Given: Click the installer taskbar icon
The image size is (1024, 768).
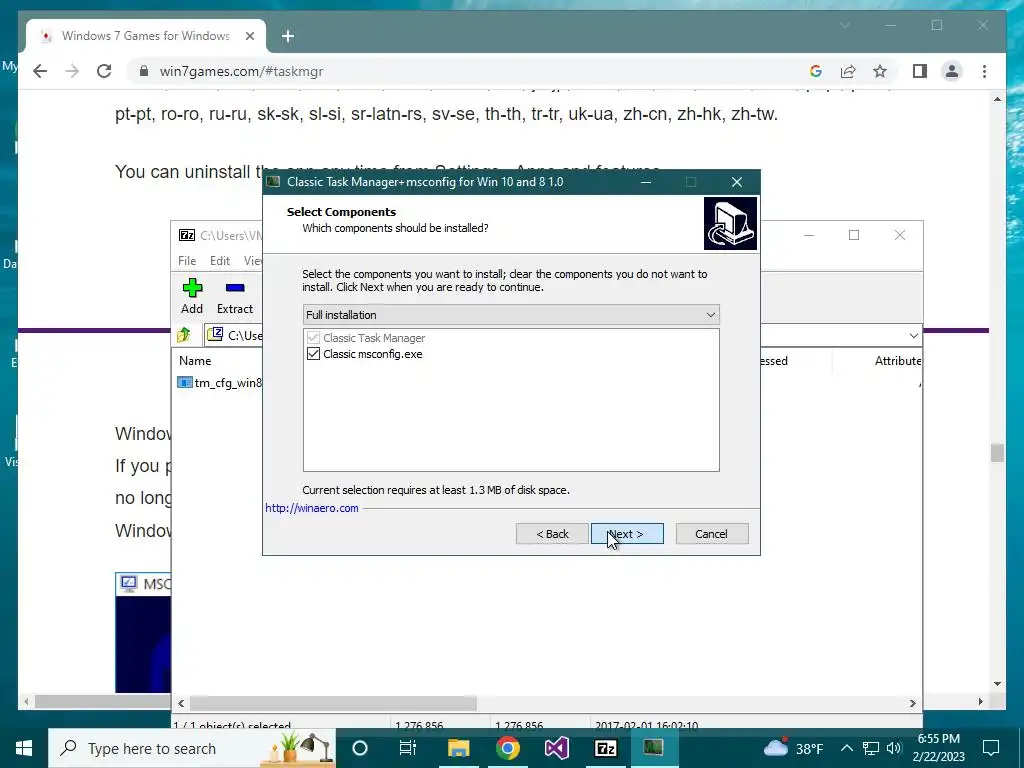Looking at the screenshot, I should 653,748.
